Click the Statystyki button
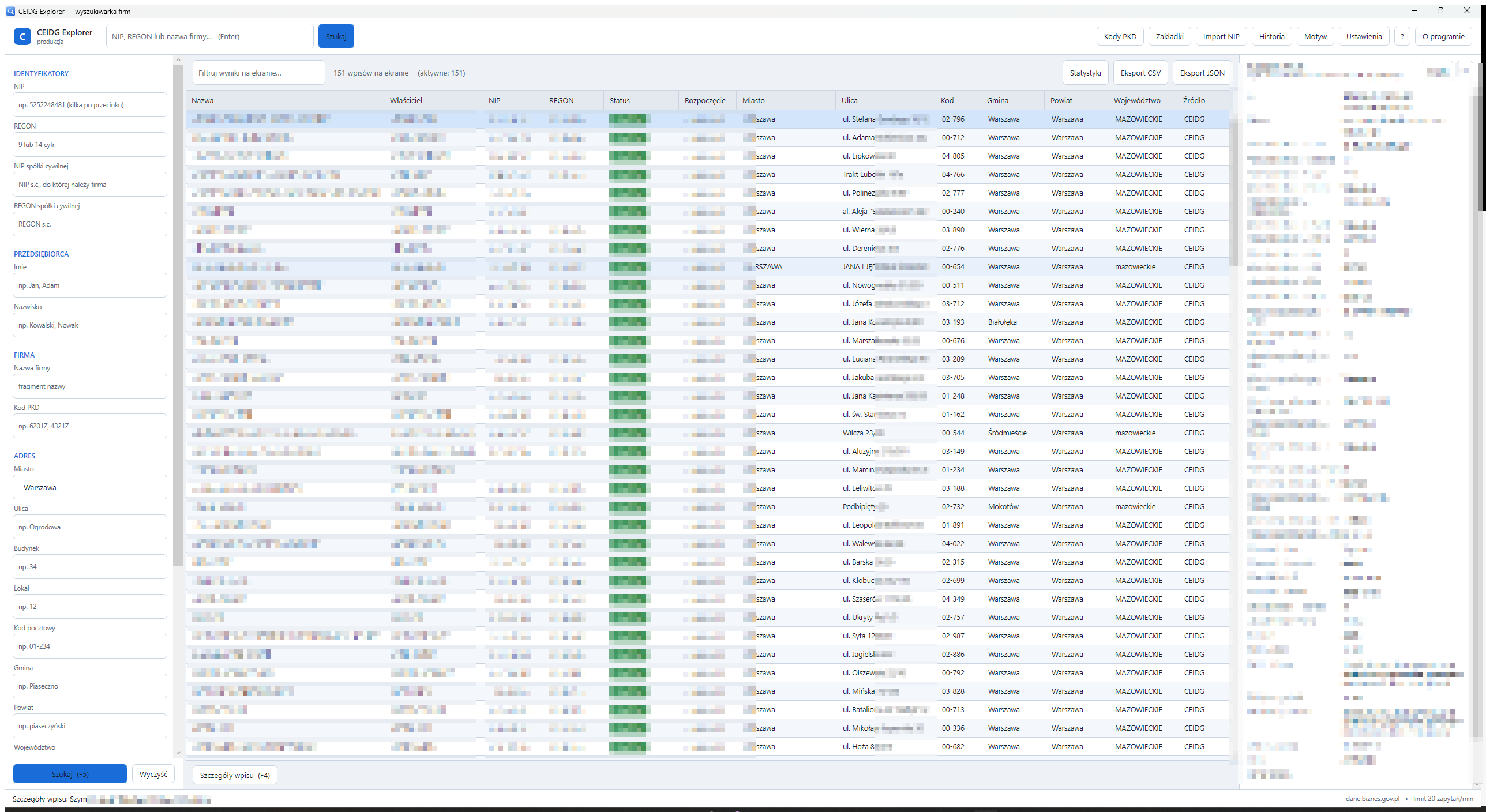 coord(1085,73)
